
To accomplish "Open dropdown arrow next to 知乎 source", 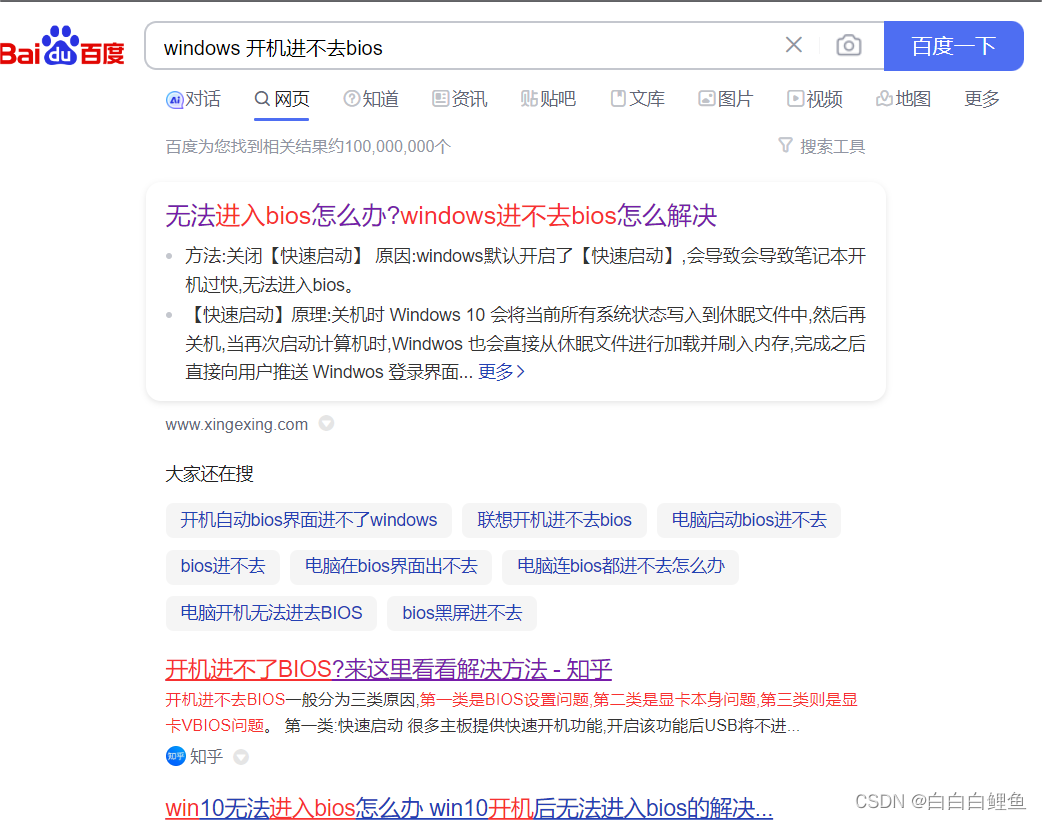I will [241, 757].
